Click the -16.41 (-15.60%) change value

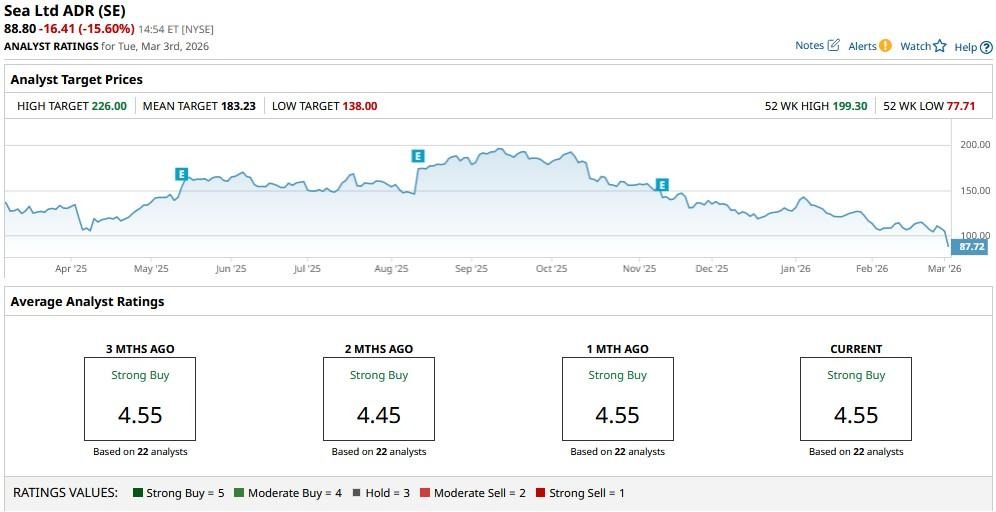pos(86,29)
